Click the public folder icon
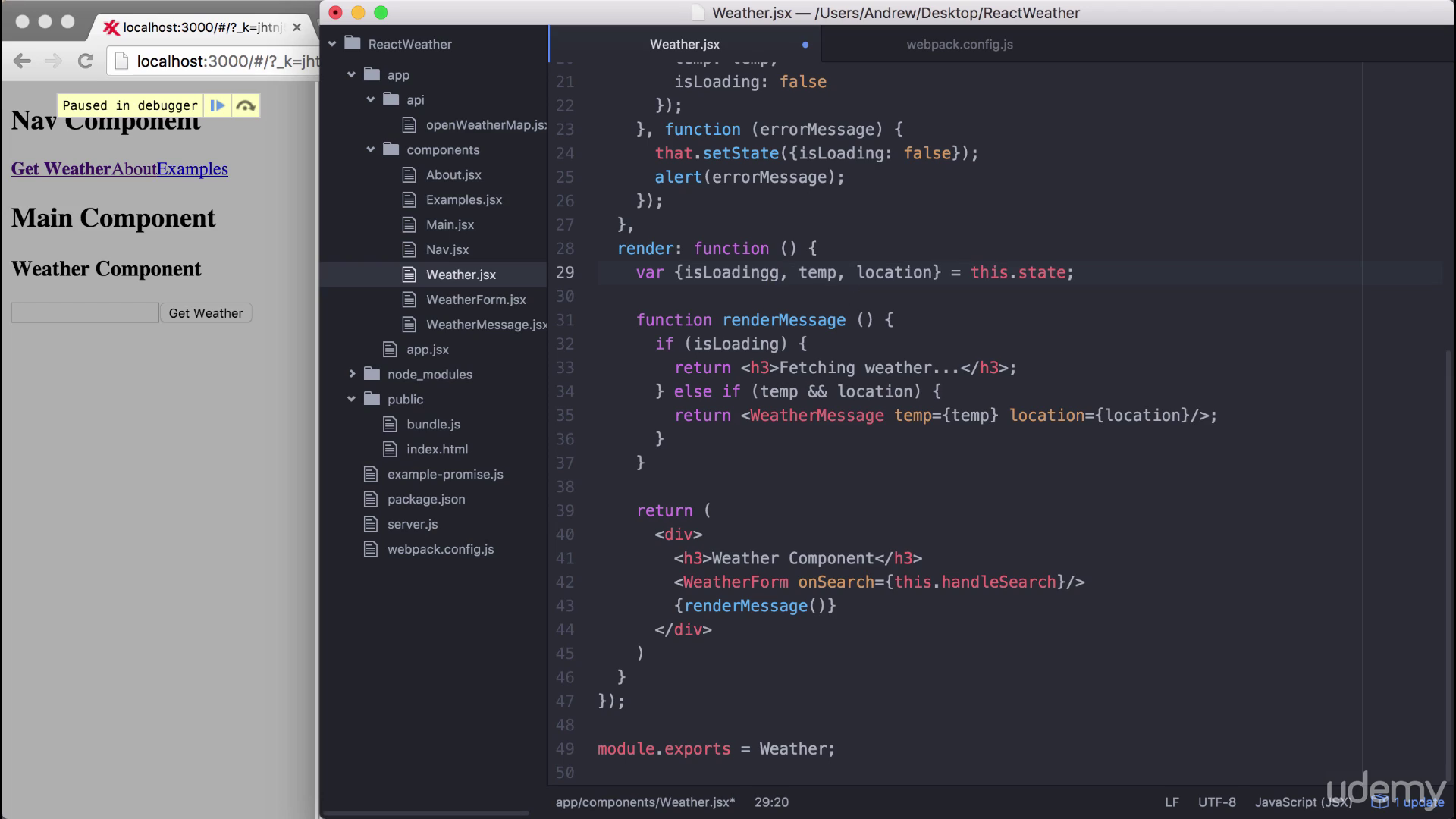Image resolution: width=1456 pixels, height=819 pixels. (x=372, y=399)
